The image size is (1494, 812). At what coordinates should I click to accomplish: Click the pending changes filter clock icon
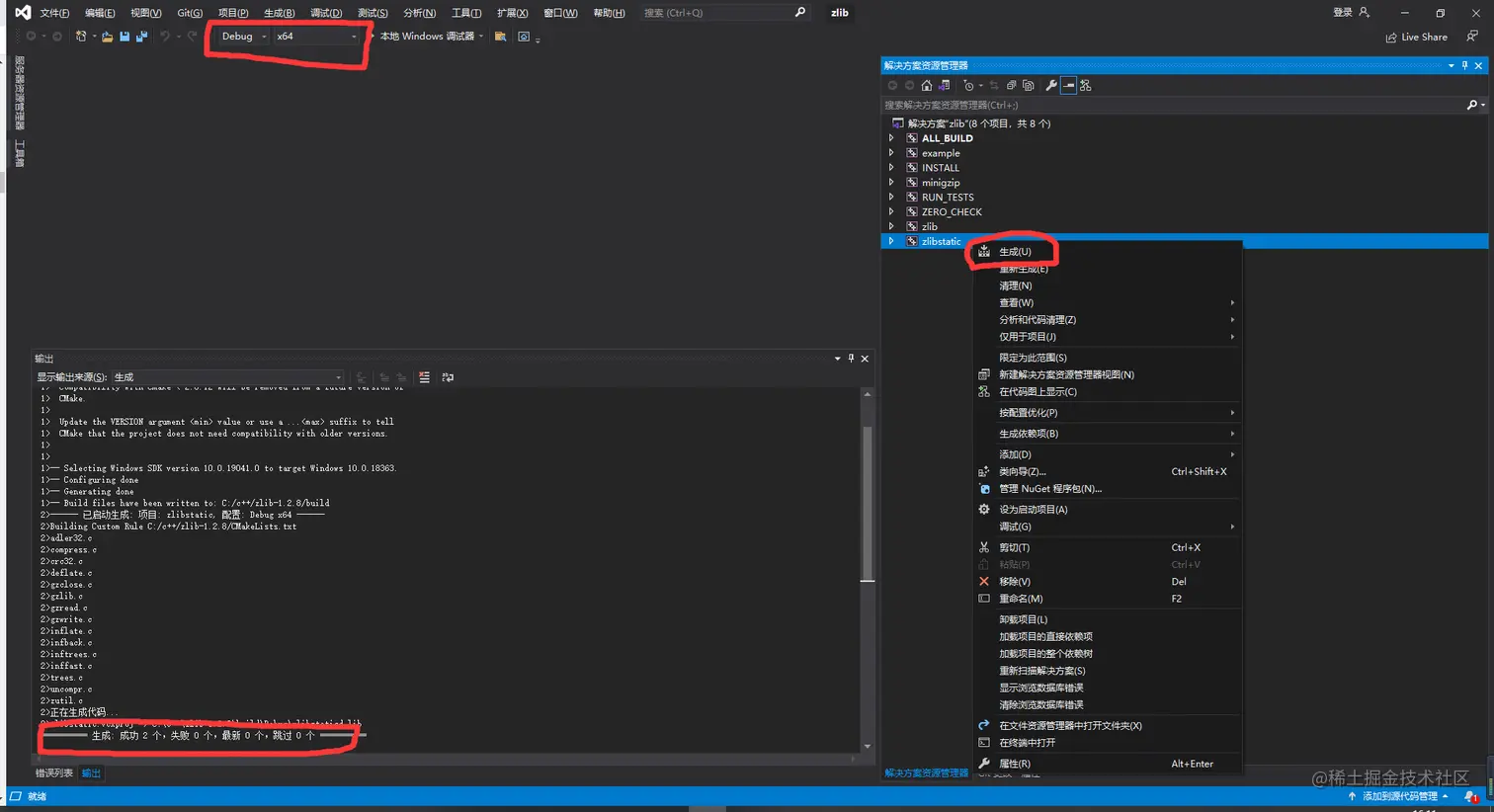point(968,86)
